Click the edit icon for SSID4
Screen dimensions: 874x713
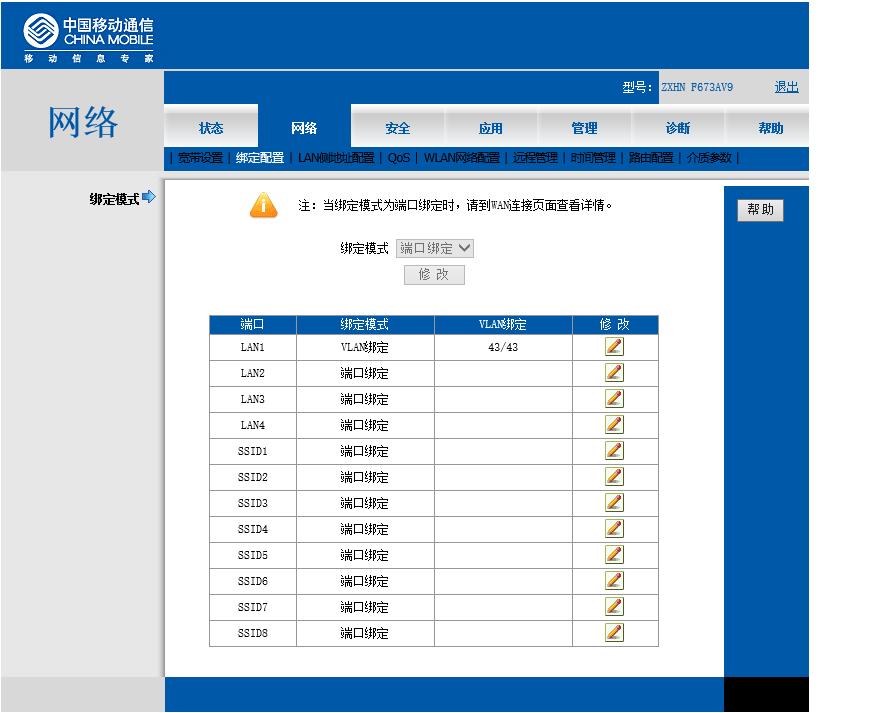coord(614,528)
